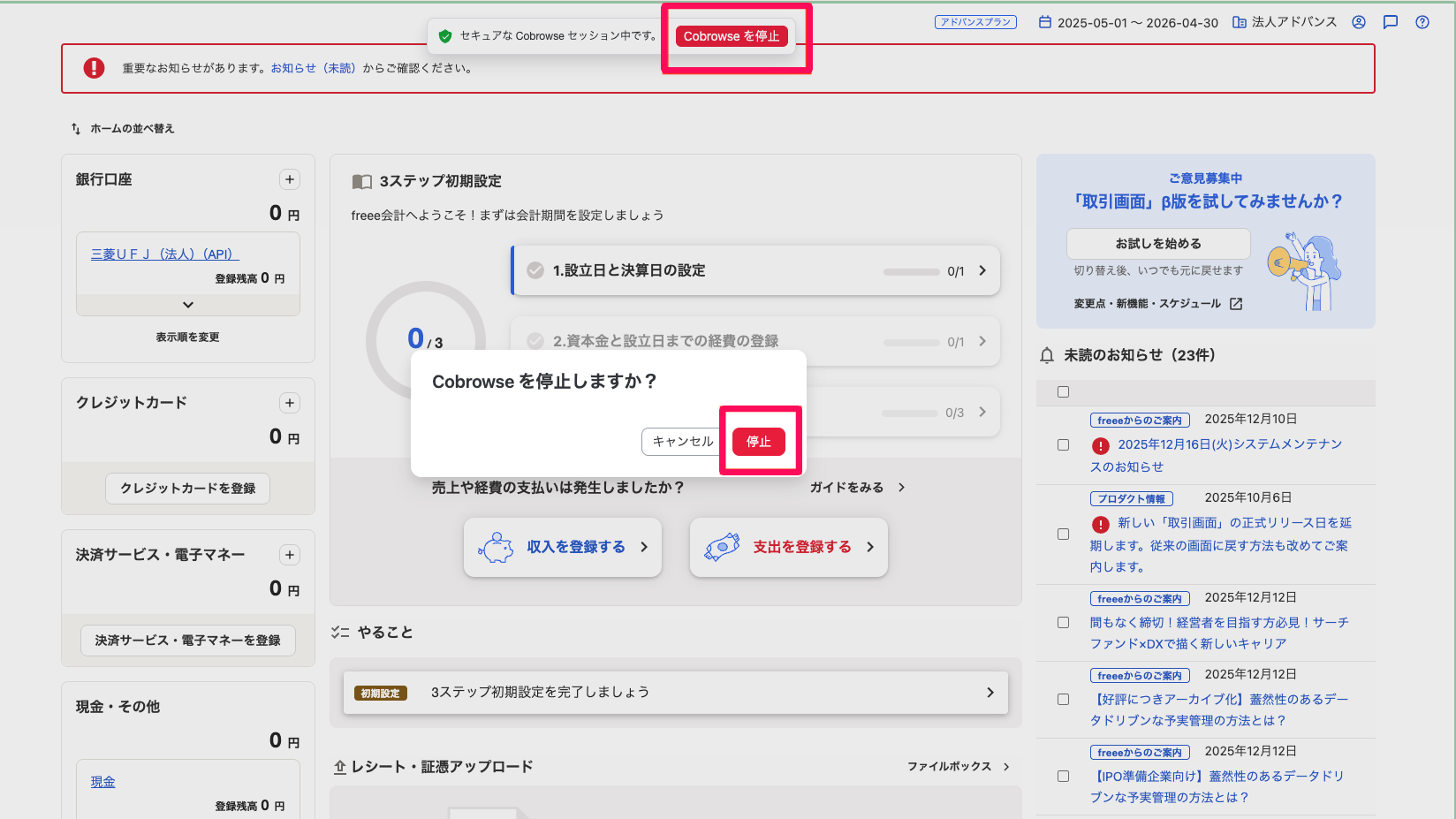Expand the 三菱UFJ bank account details chevron
Image resolution: width=1456 pixels, height=819 pixels.
[x=188, y=305]
